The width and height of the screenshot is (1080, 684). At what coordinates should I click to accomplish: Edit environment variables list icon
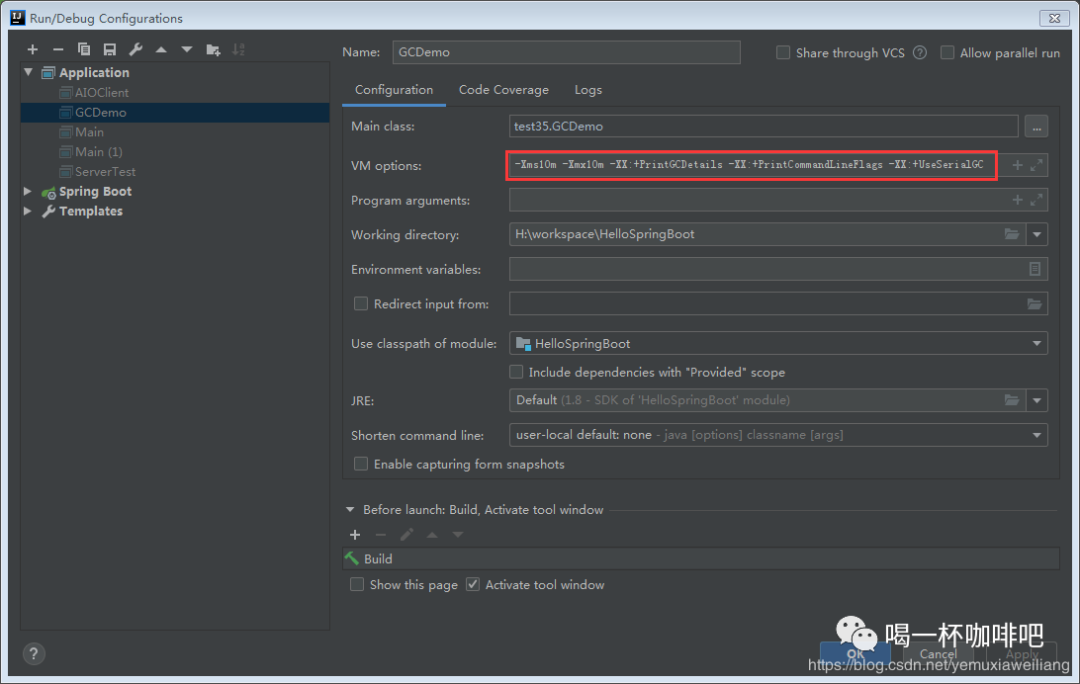coord(1035,269)
